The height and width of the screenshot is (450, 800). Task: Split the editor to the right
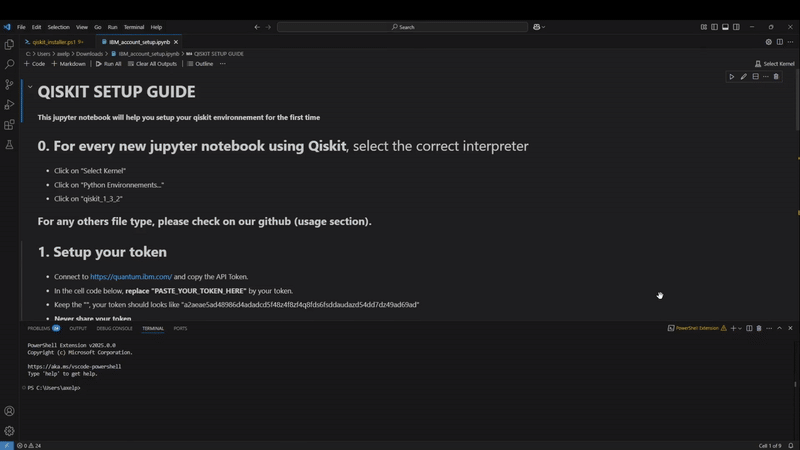[780, 42]
